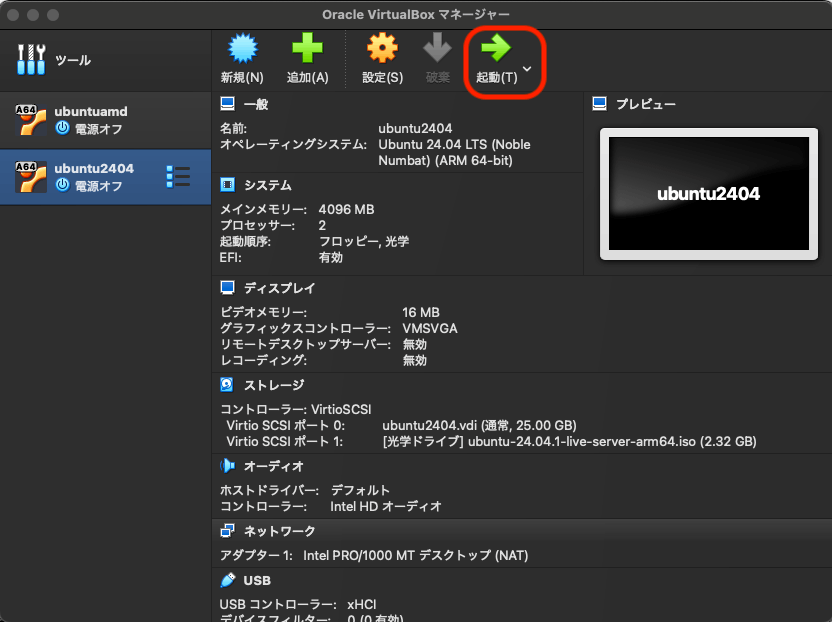
Task: Click ubuntu2404 power off status icon
Action: [63, 185]
